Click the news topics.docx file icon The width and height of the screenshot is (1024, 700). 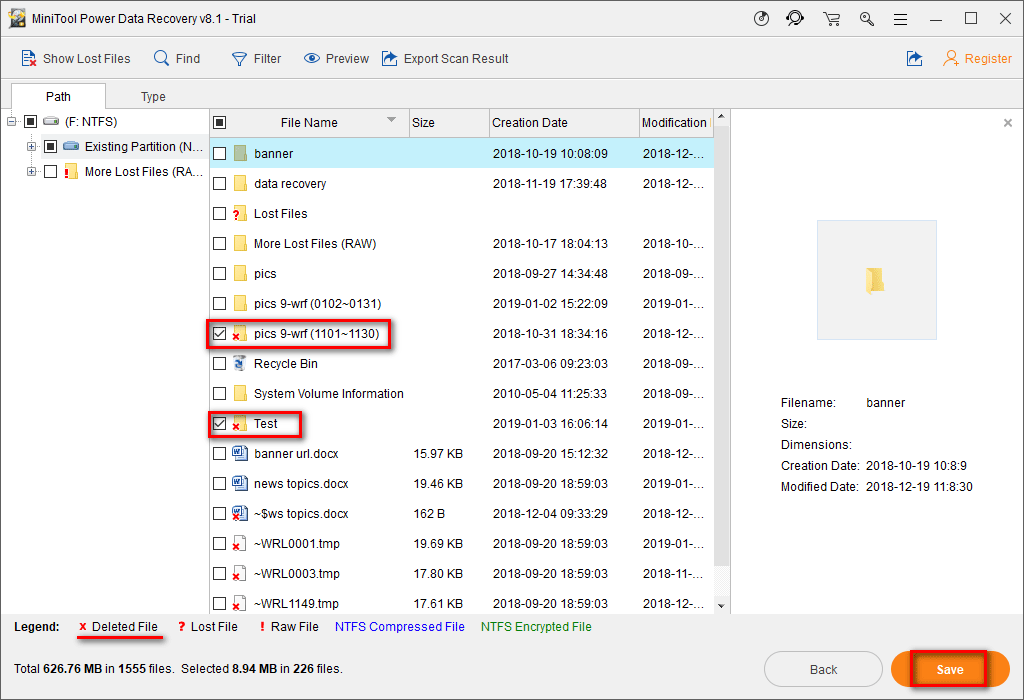240,483
